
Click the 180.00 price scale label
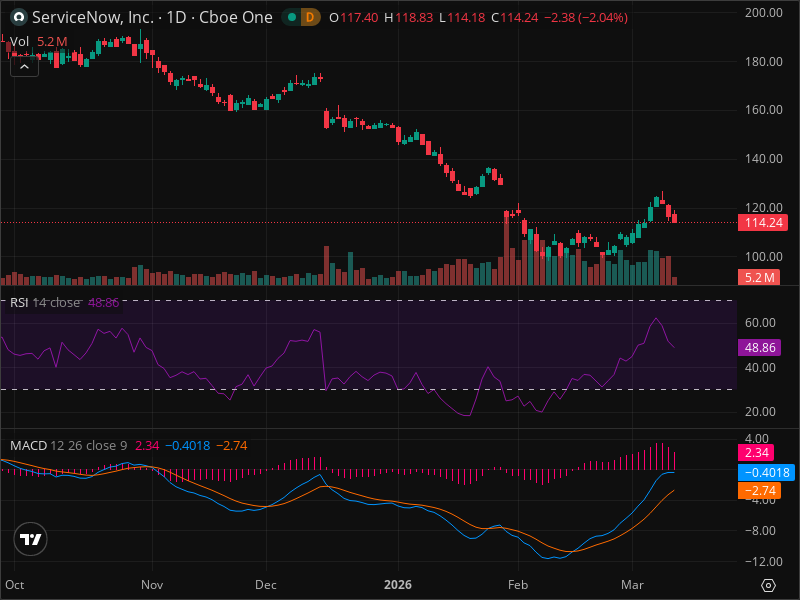click(763, 62)
